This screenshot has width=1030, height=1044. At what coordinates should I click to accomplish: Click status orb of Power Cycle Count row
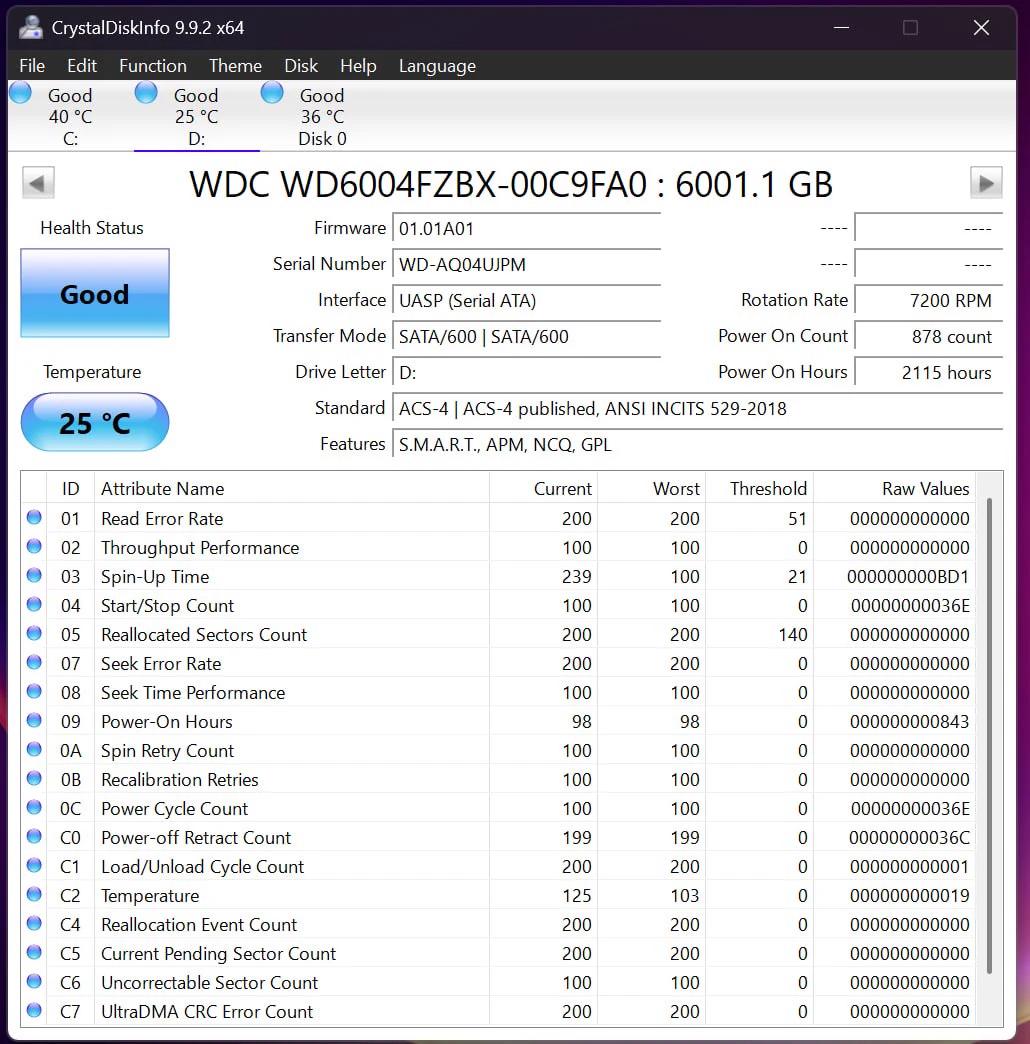click(34, 807)
